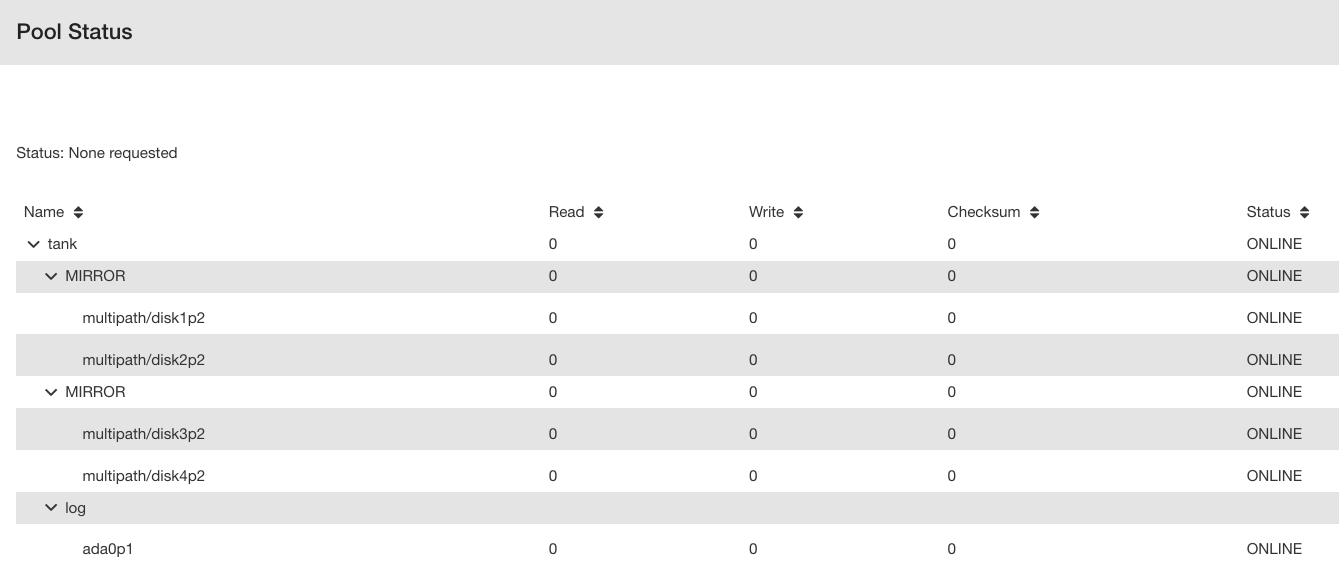
Task: Collapse the log group chevron
Action: tap(51, 508)
